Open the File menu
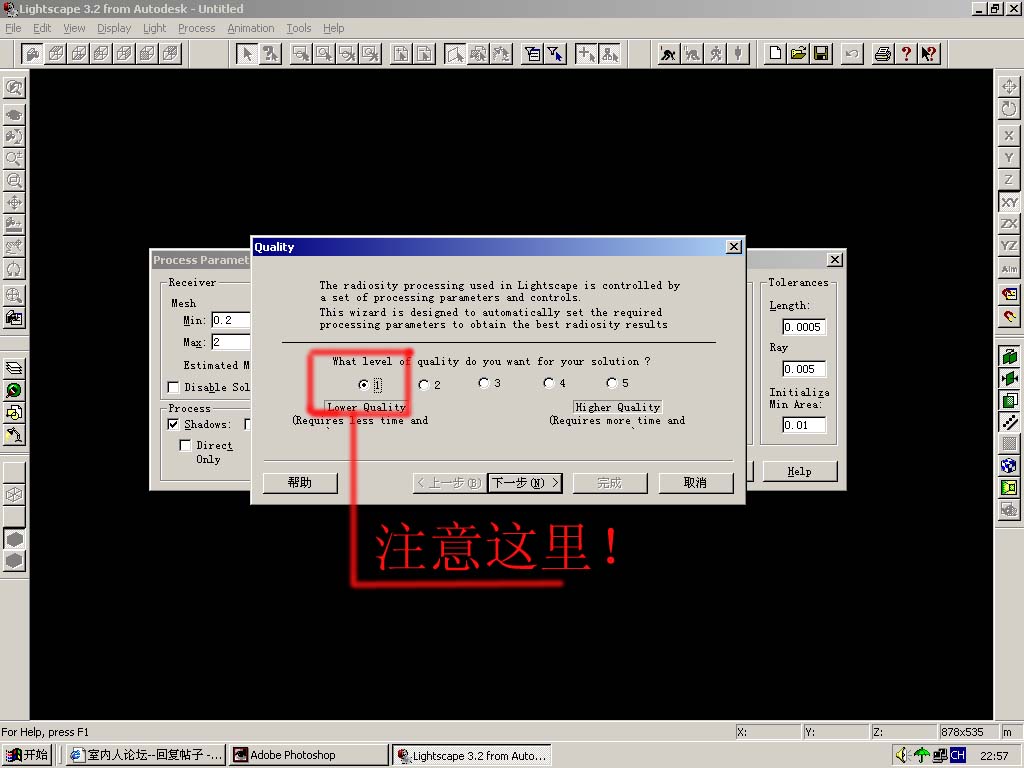The width and height of the screenshot is (1024, 768). pos(13,28)
